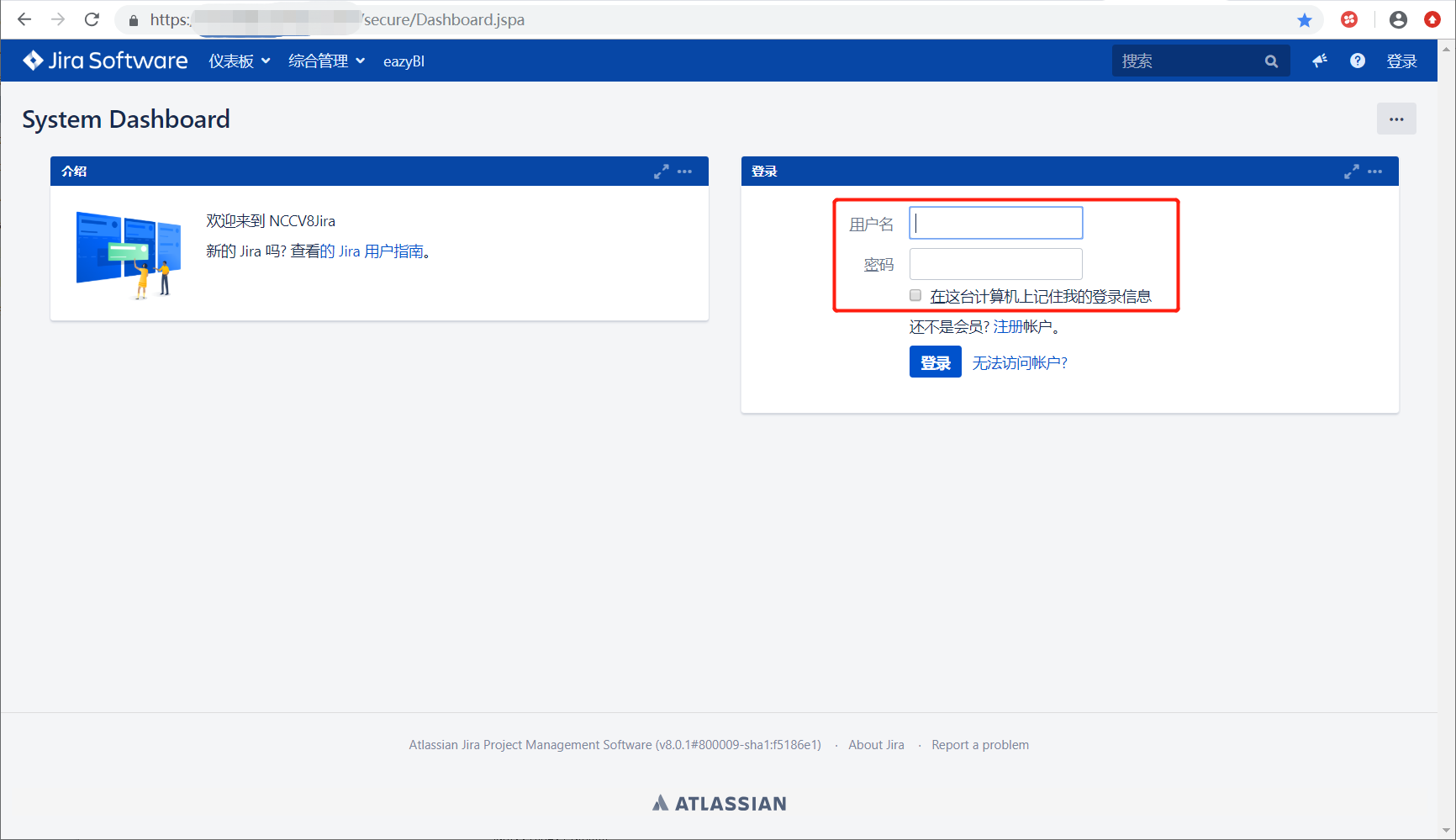Click the red browser update icon
The width and height of the screenshot is (1456, 840).
tap(1432, 19)
